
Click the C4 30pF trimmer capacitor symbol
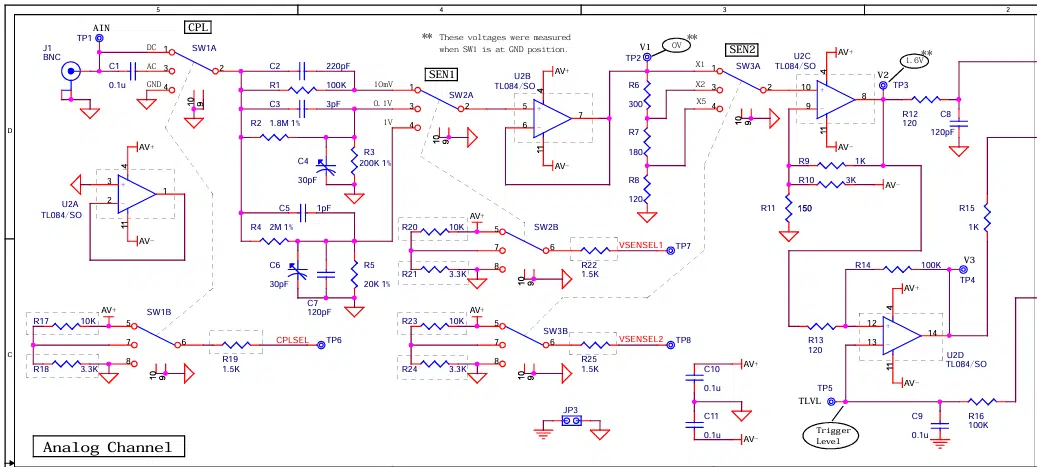[x=326, y=166]
